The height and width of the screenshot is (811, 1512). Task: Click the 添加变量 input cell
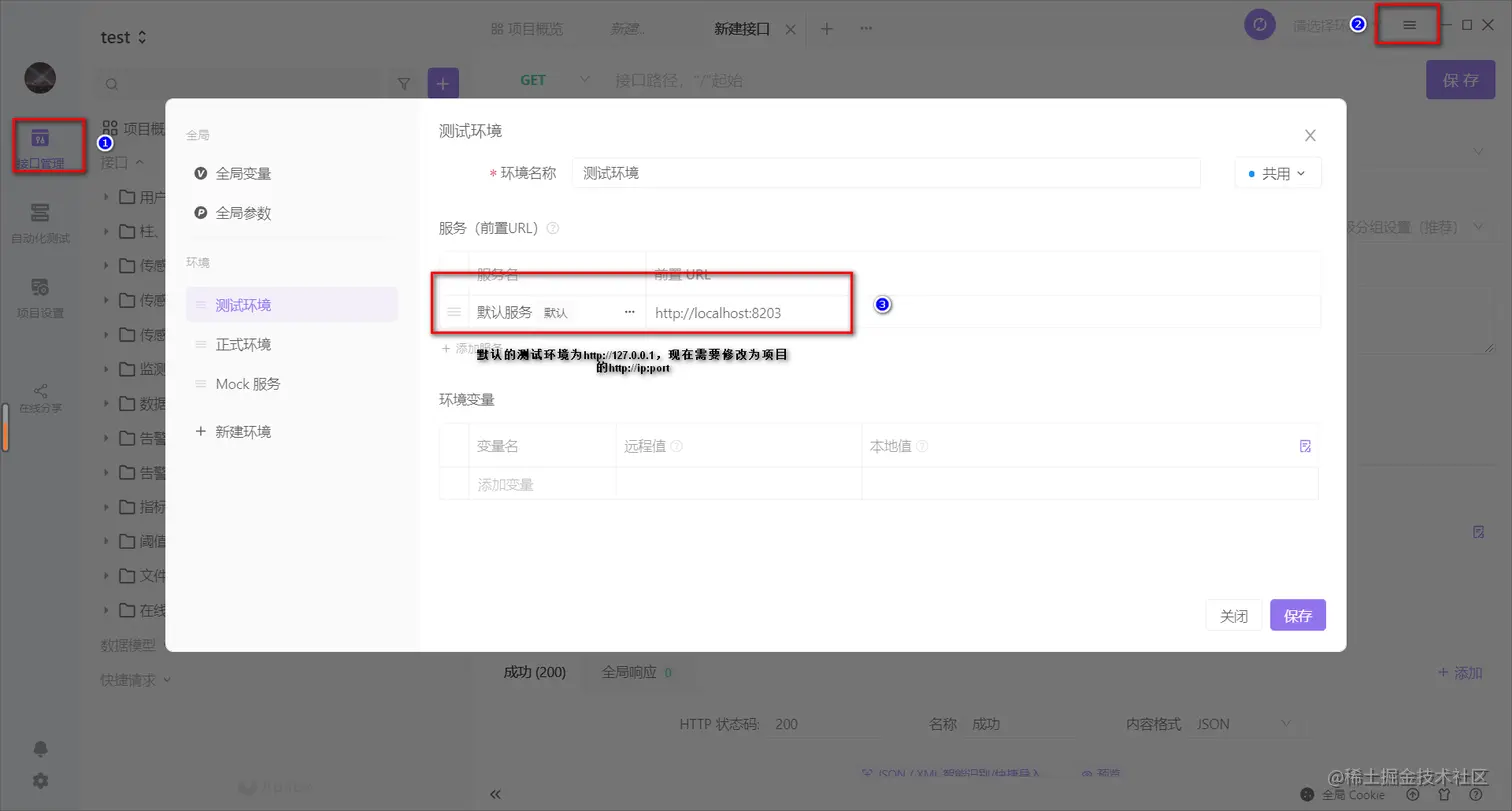(542, 484)
